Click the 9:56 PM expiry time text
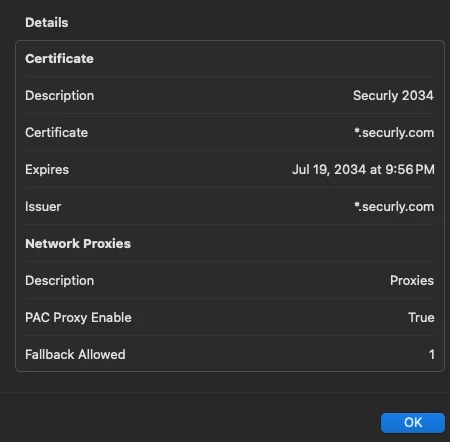The width and height of the screenshot is (450, 442). [x=410, y=170]
